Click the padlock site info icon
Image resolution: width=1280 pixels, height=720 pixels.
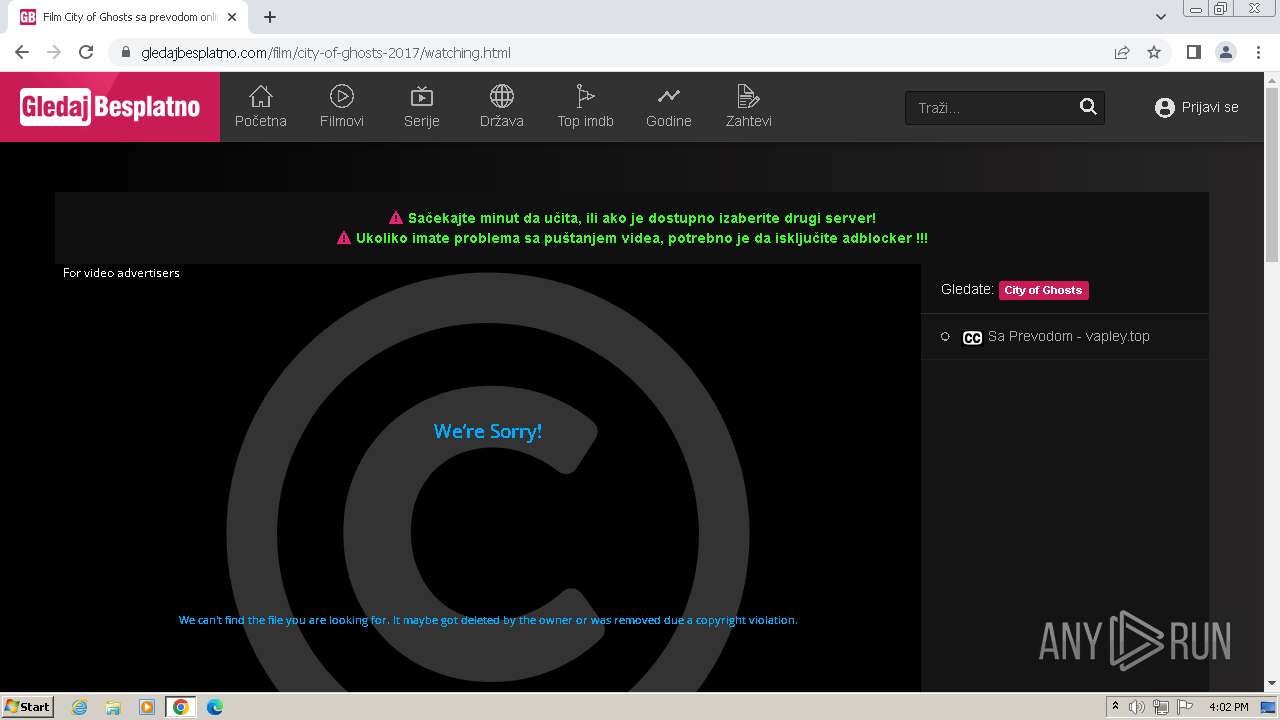(x=126, y=53)
